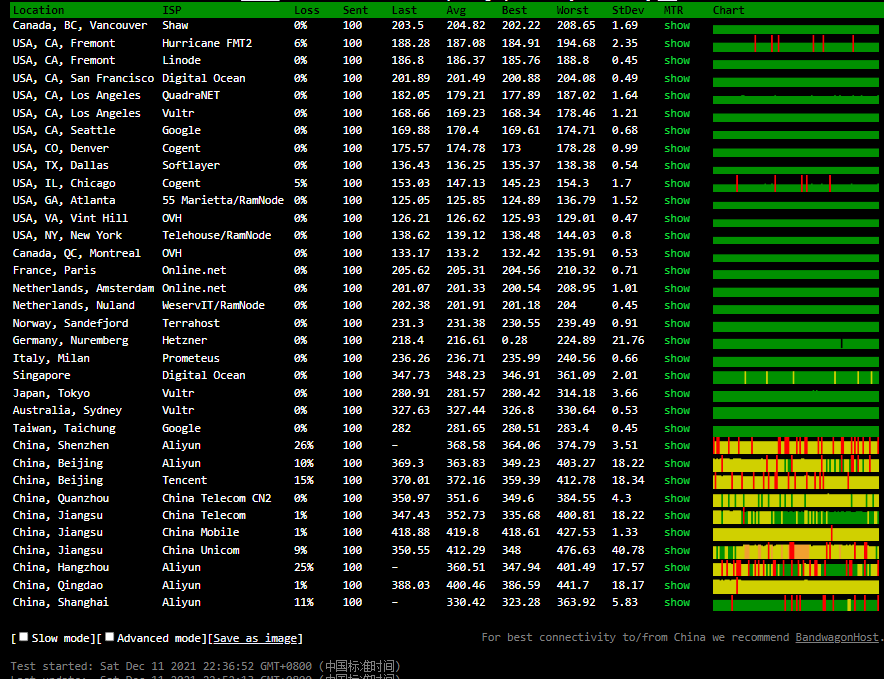Show MTR for Australia, Sydney Vultr

[x=677, y=410]
